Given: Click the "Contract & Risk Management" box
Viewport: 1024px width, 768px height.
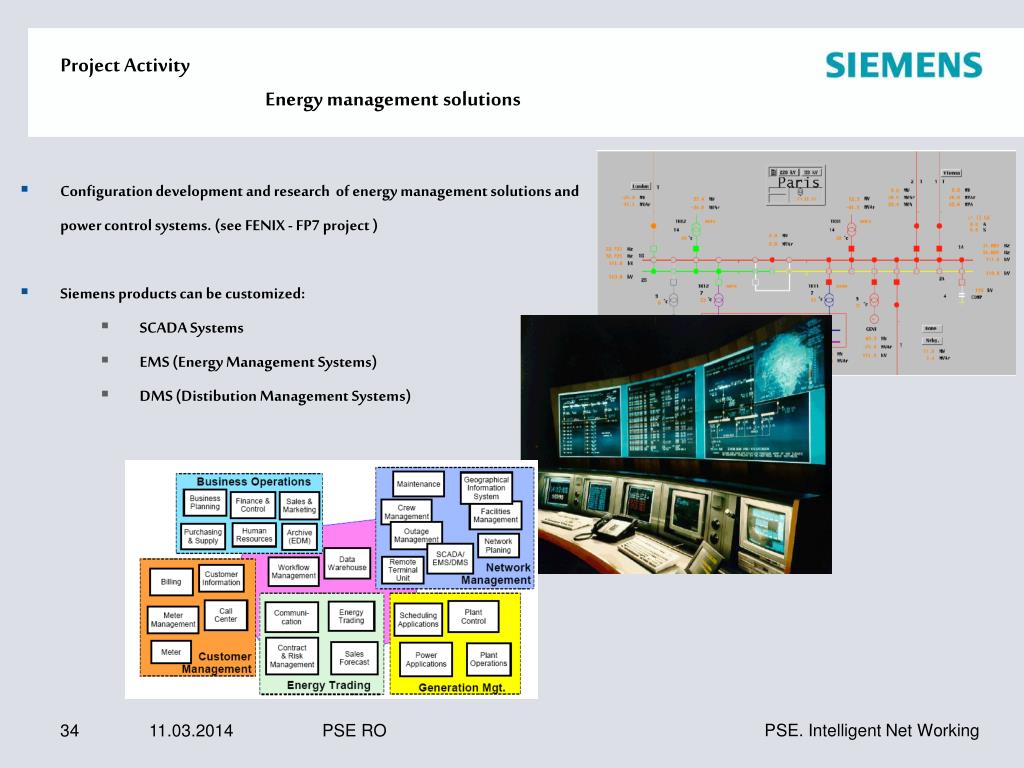Looking at the screenshot, I should point(292,656).
